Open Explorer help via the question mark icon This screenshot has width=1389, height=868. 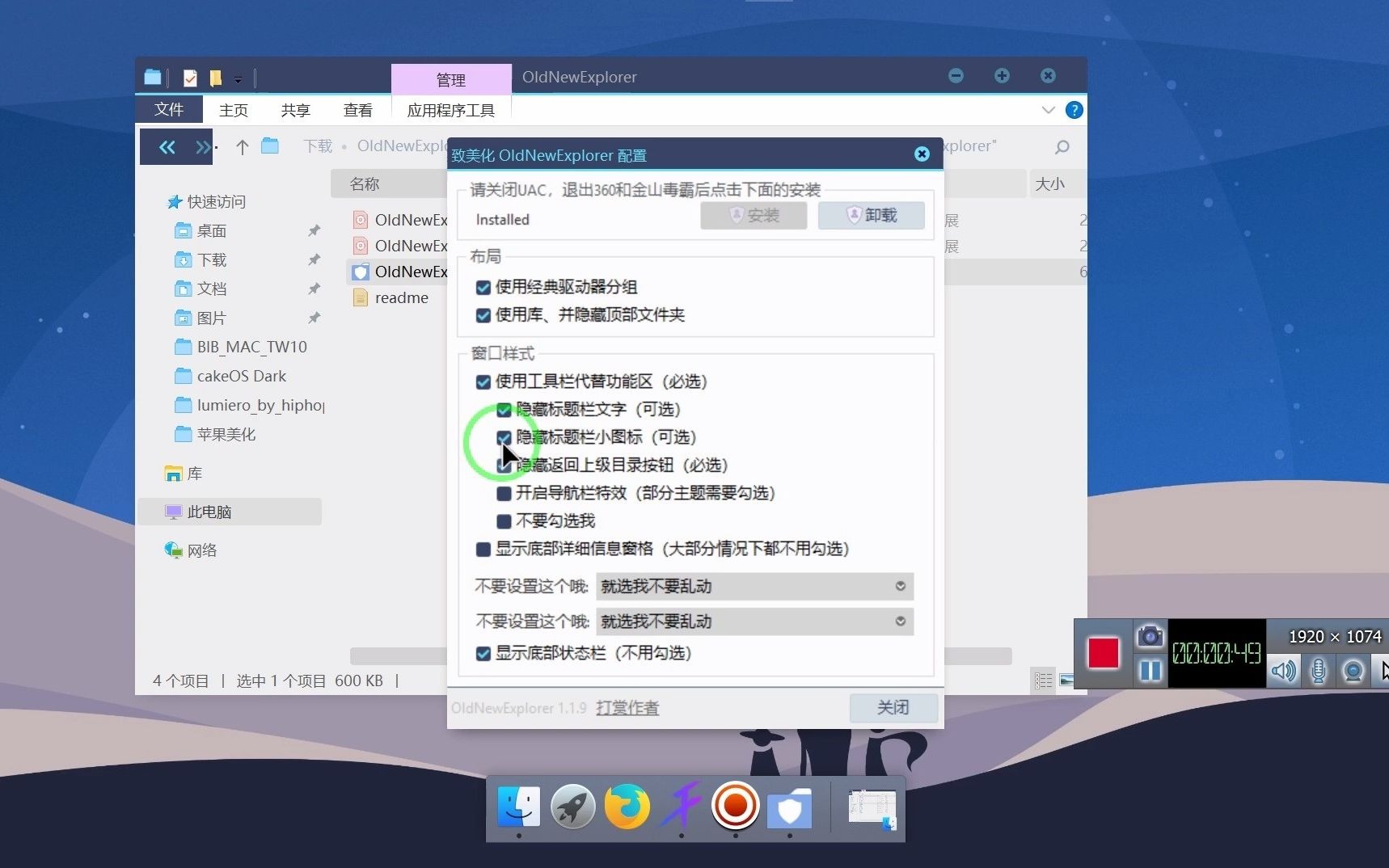pos(1074,110)
